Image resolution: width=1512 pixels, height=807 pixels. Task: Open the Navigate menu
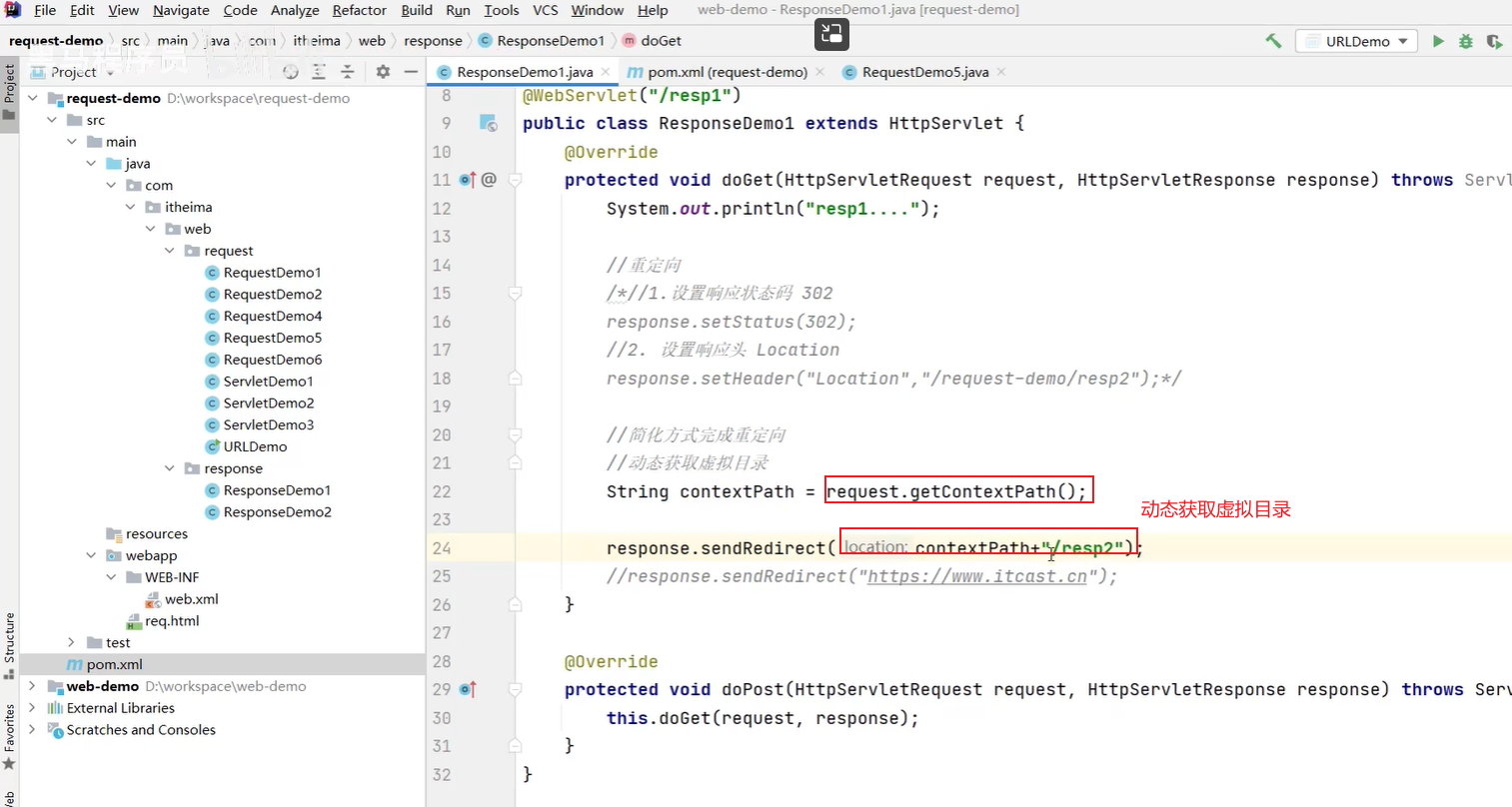181,10
